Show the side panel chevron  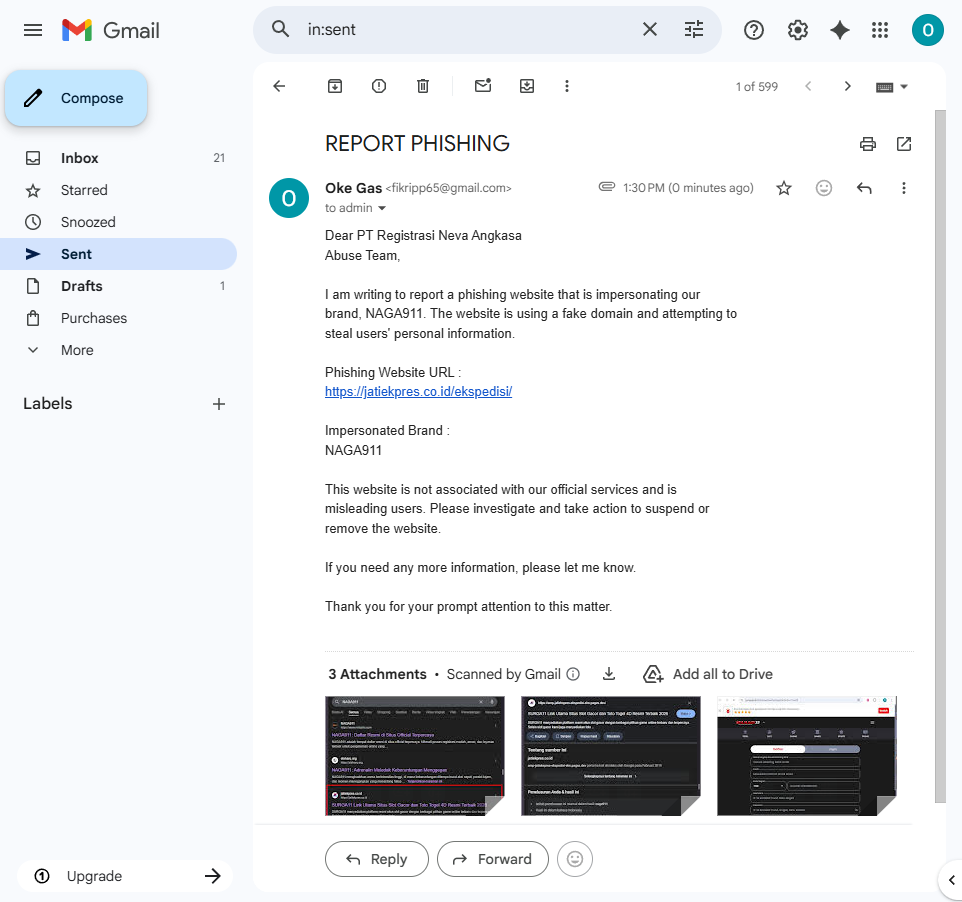952,881
